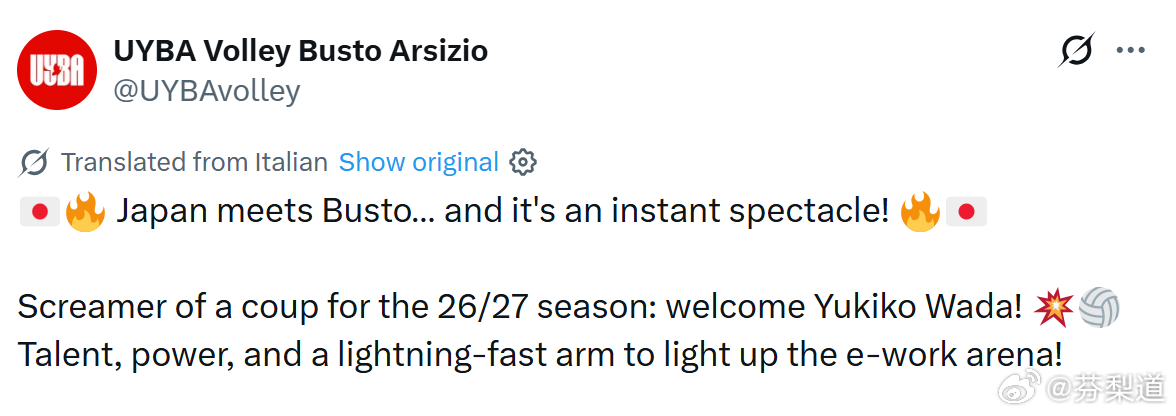The width and height of the screenshot is (1176, 416).
Task: Click the collision emoji after 'Yukiko Wada!'
Action: (x=1054, y=308)
